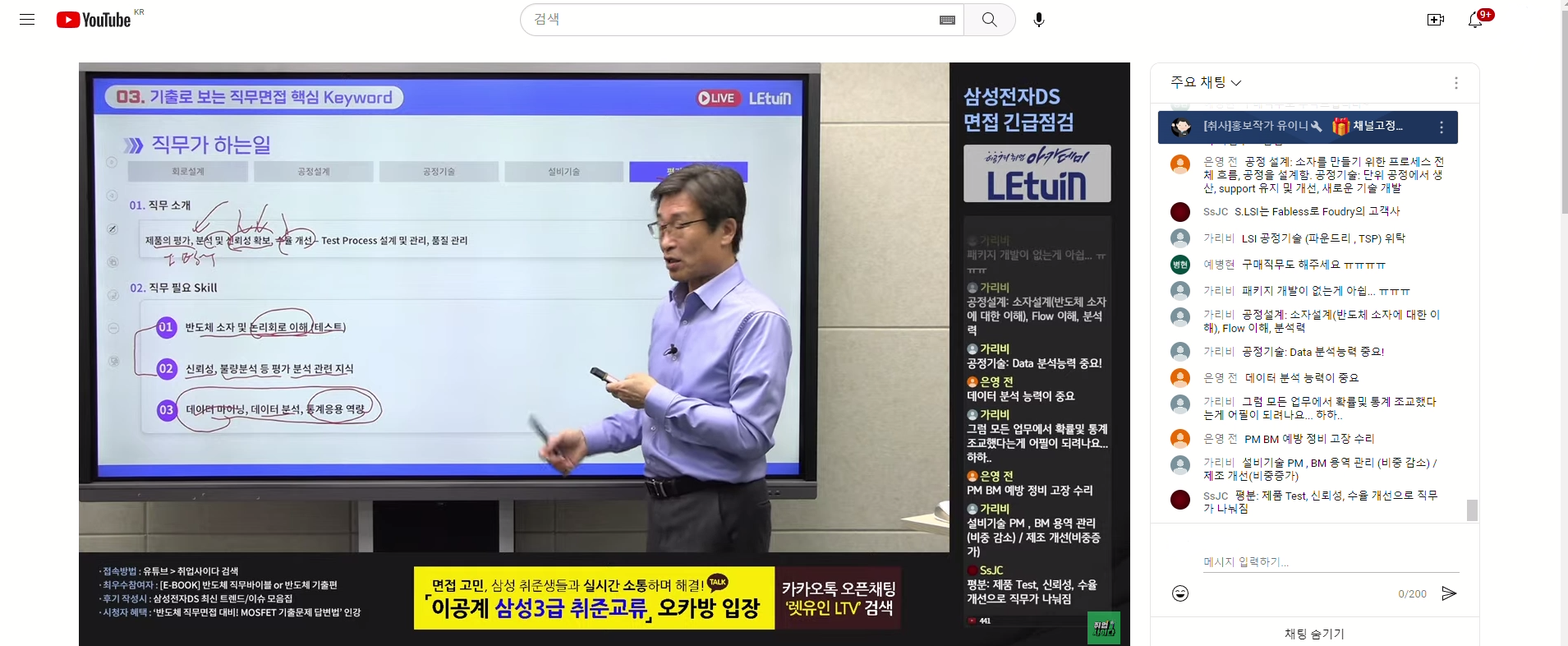Click 가리비's avatar on the 확률및 통계 message

[1180, 404]
